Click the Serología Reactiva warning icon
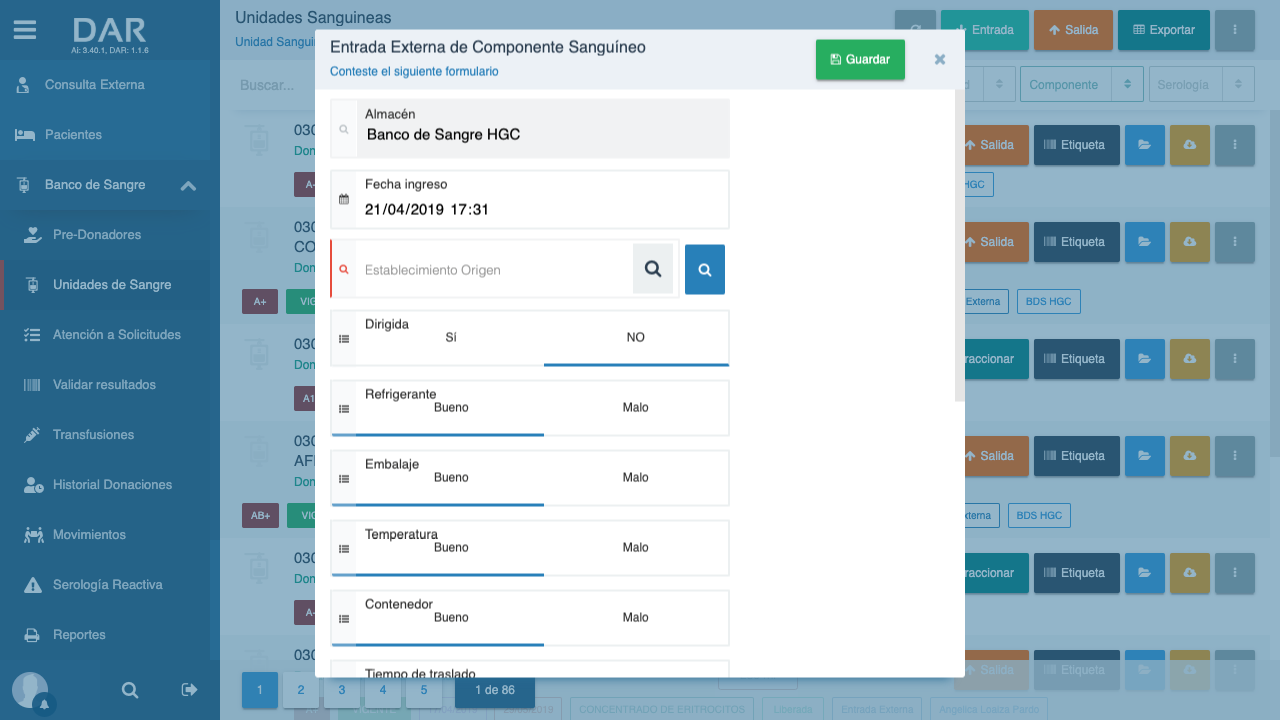1280x720 pixels. [x=33, y=585]
